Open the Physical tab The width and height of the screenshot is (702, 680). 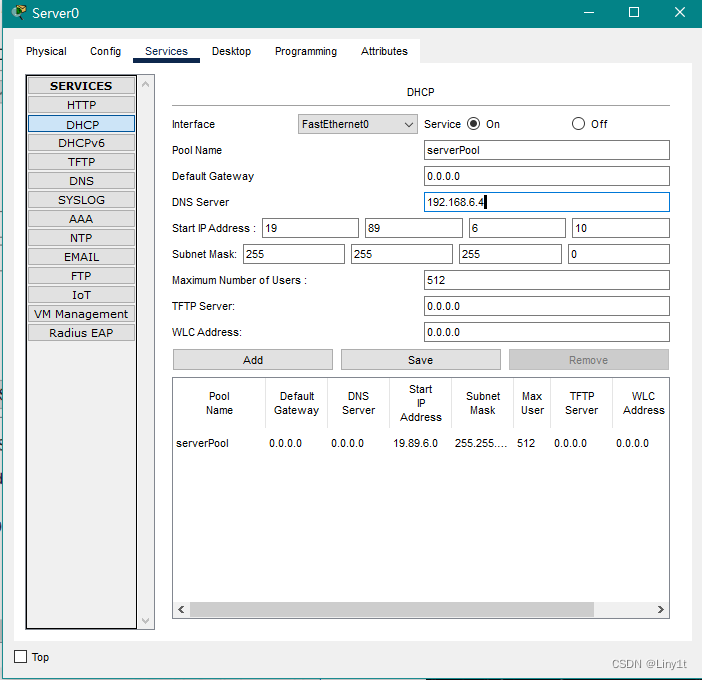pyautogui.click(x=46, y=51)
